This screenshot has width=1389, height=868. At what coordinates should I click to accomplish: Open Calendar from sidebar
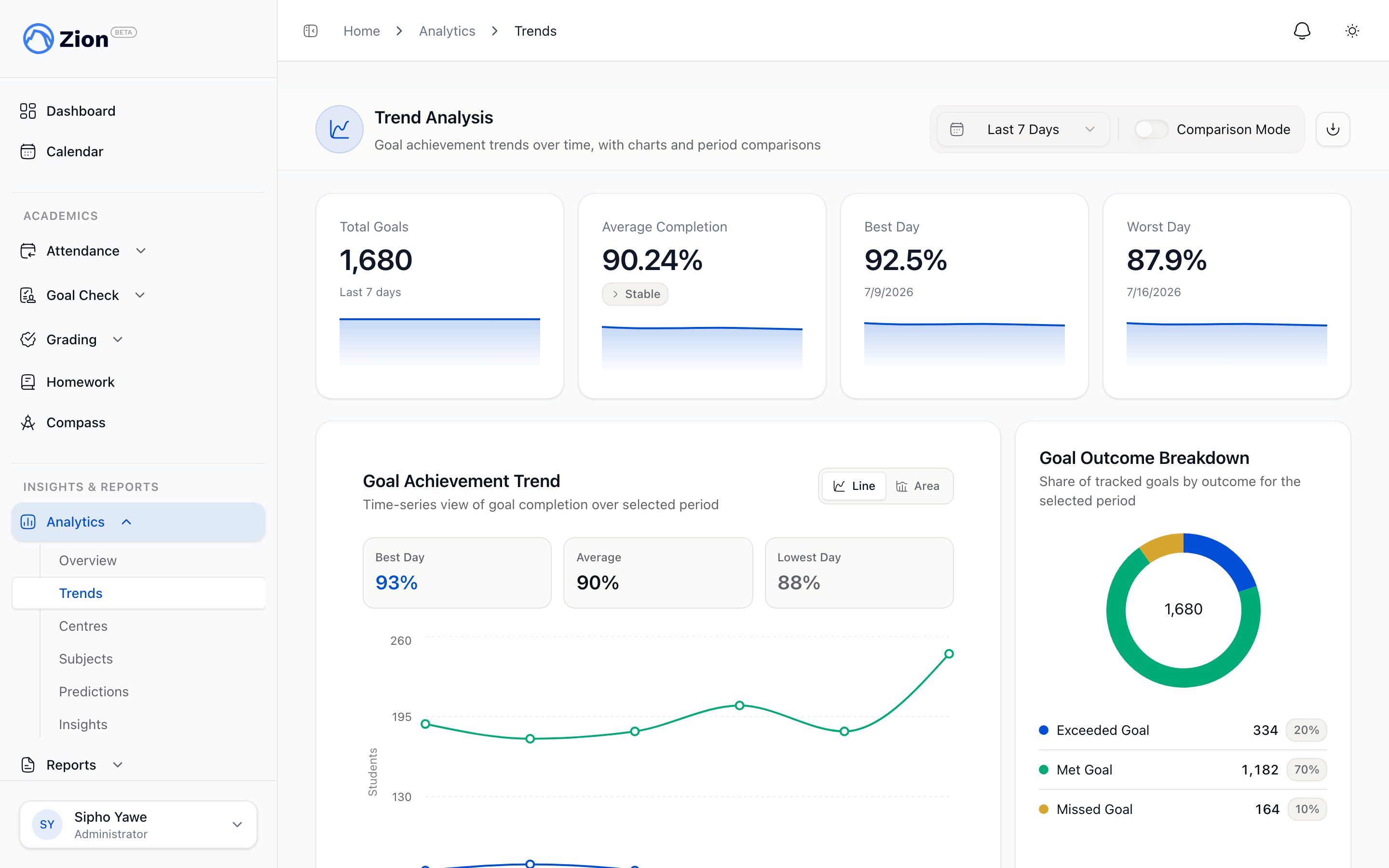pyautogui.click(x=75, y=151)
